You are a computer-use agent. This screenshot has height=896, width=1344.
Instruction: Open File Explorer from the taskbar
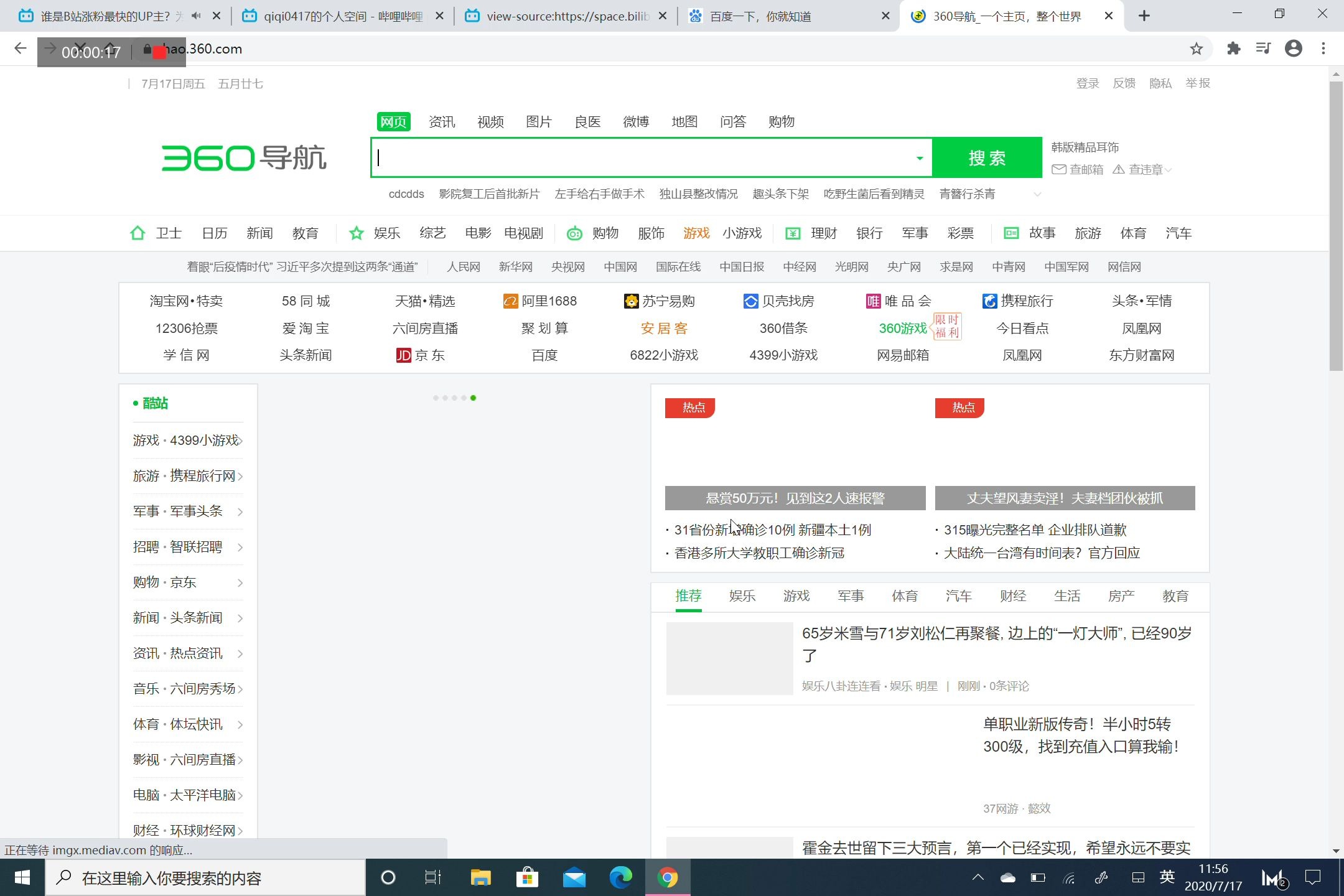pos(480,877)
